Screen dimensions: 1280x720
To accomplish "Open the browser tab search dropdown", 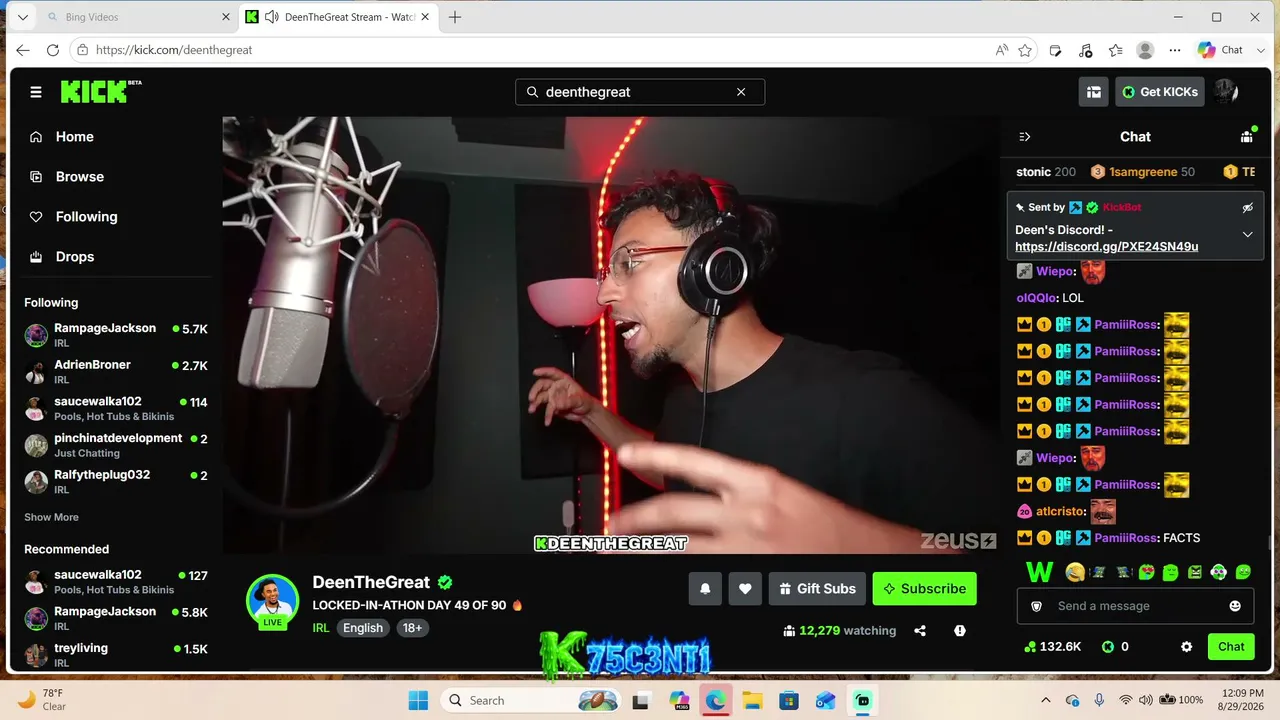I will [22, 17].
